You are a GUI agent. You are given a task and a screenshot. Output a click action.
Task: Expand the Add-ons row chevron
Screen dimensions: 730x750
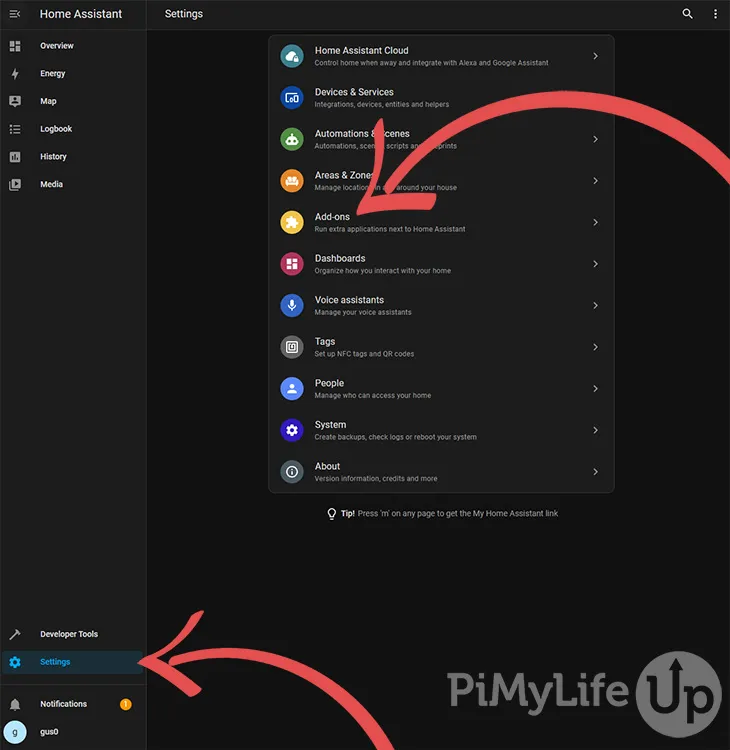point(596,222)
